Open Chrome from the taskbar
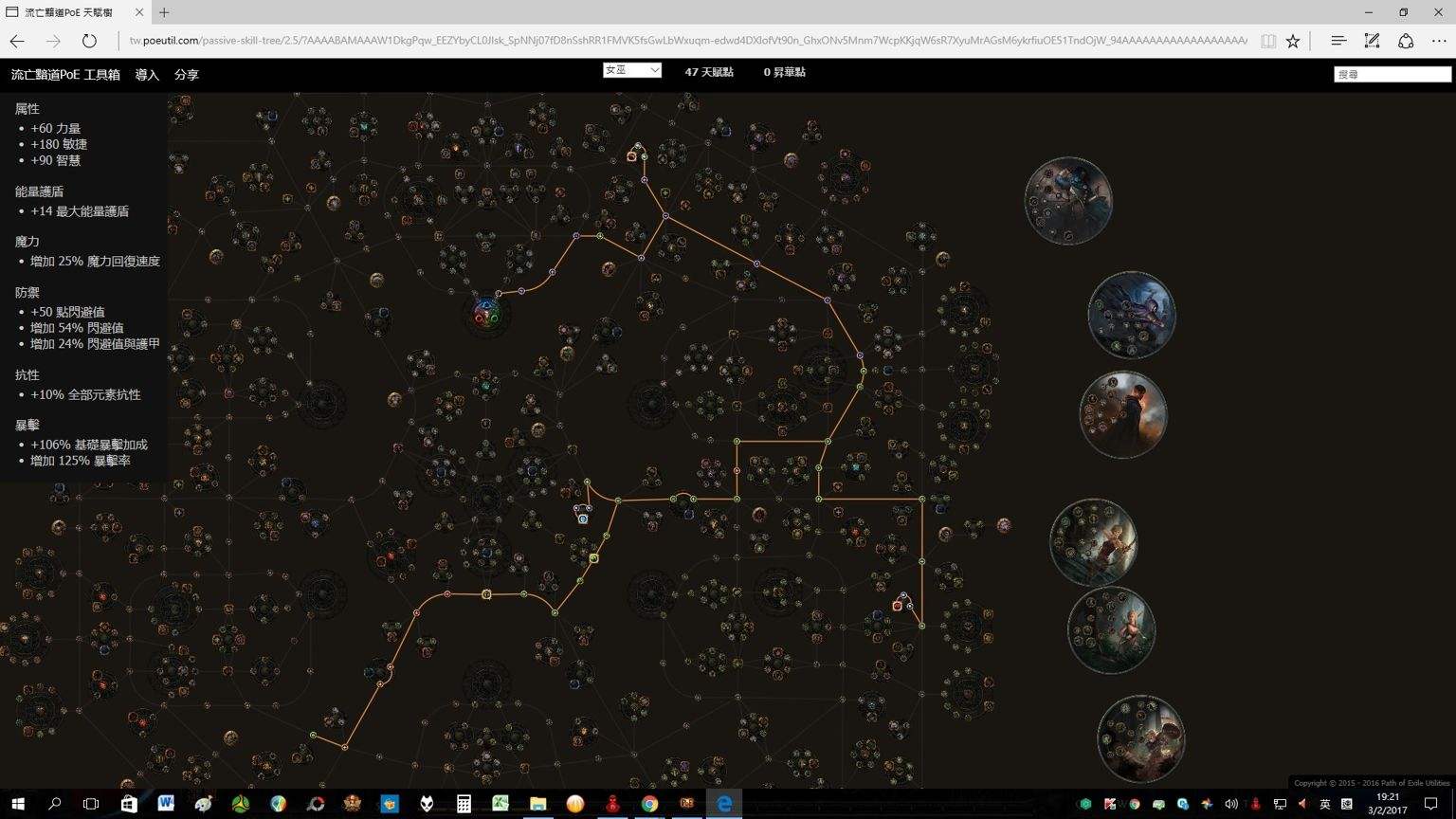This screenshot has height=819, width=1456. (649, 804)
